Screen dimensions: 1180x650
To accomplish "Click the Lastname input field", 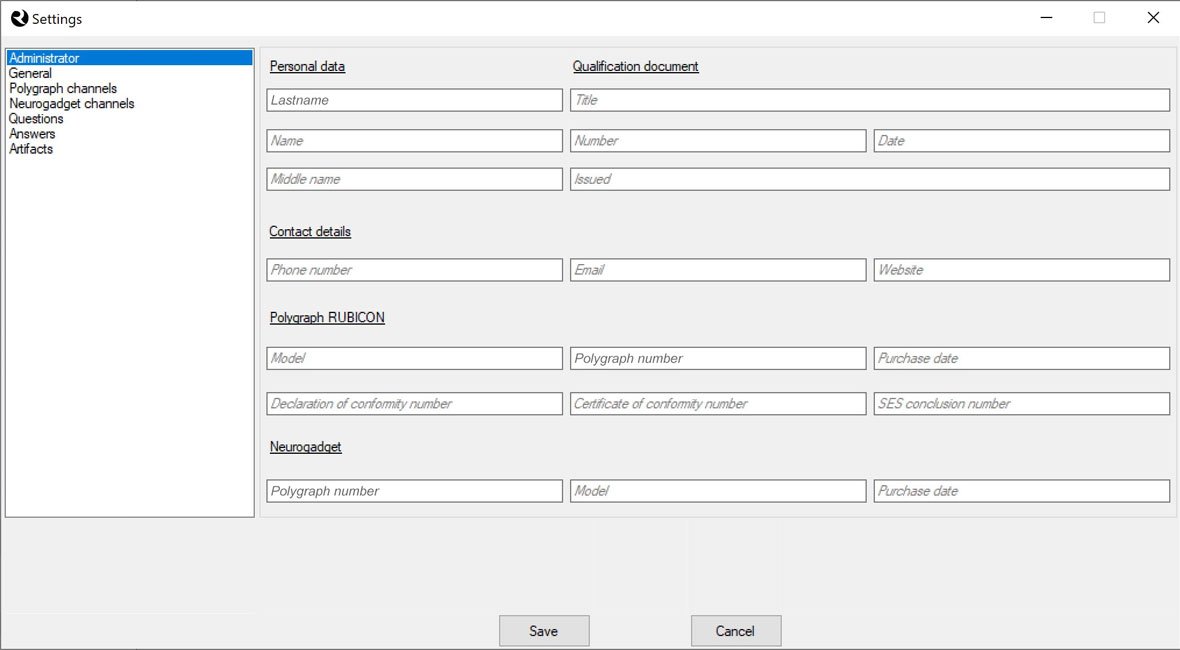I will tap(413, 99).
